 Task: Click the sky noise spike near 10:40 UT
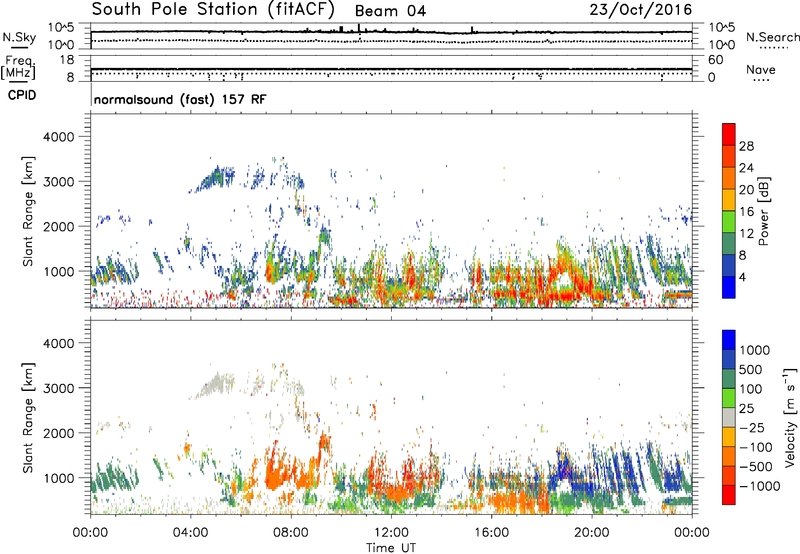coord(359,28)
